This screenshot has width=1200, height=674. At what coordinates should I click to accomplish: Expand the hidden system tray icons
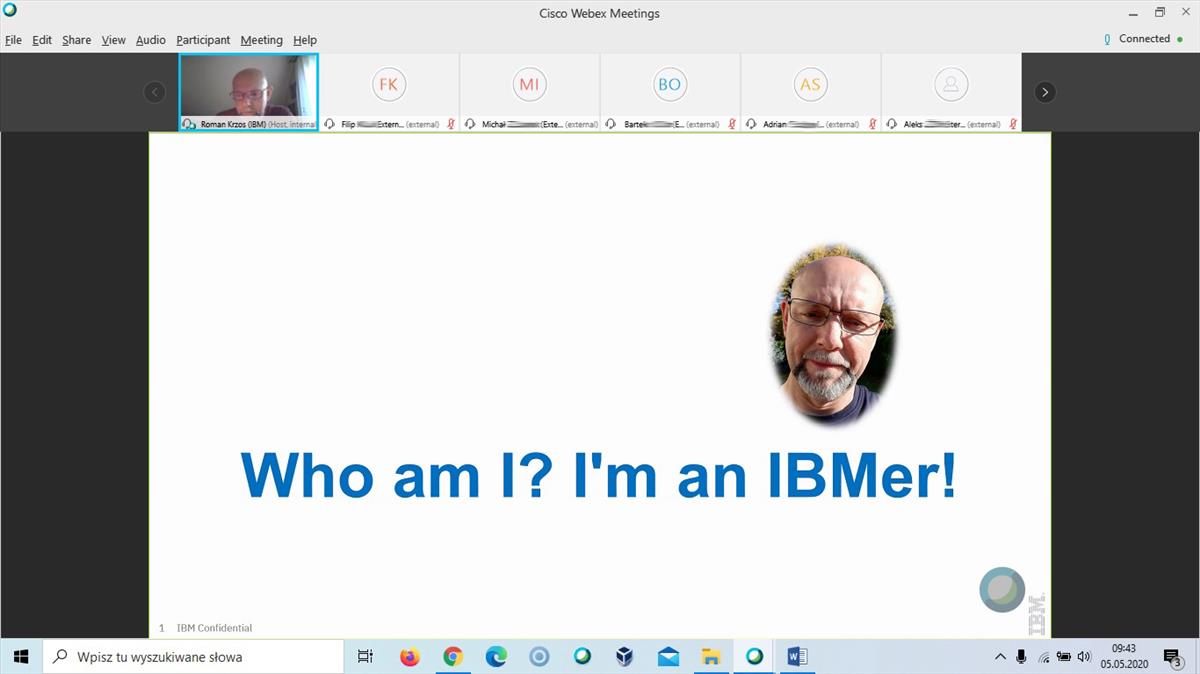coord(1000,656)
